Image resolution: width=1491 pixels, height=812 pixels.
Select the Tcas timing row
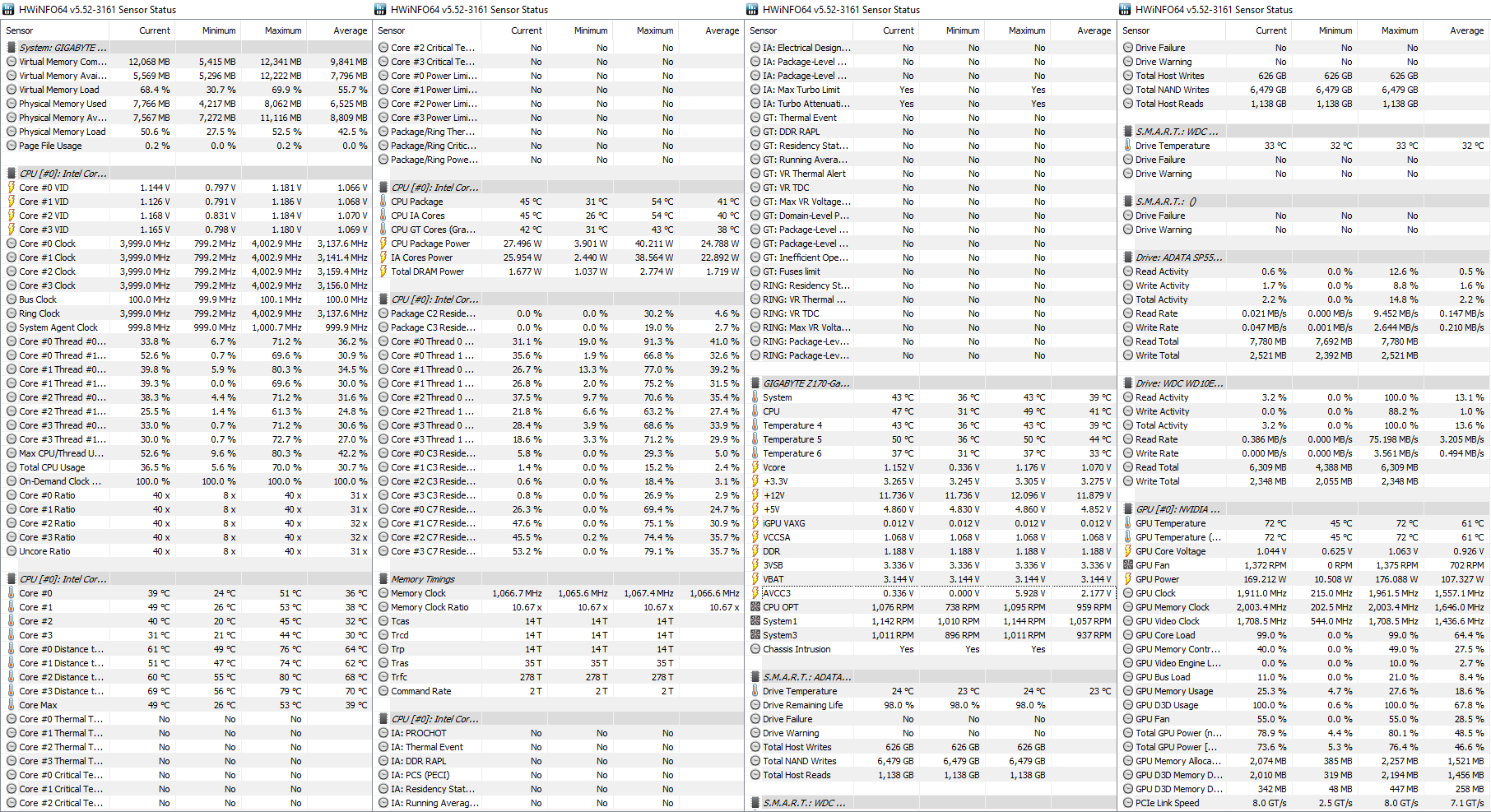(x=559, y=621)
